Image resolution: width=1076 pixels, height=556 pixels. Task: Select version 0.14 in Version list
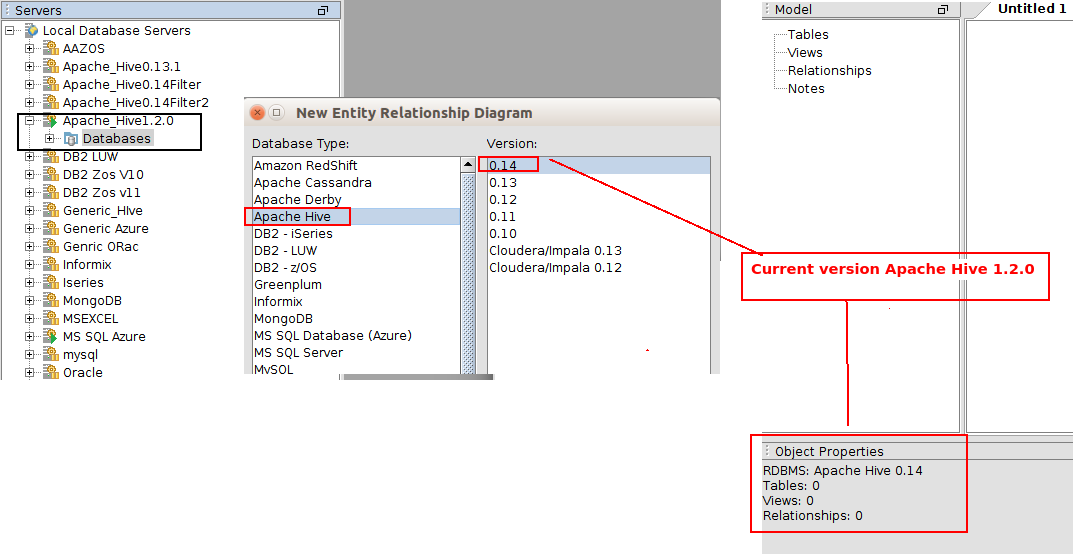pos(598,165)
